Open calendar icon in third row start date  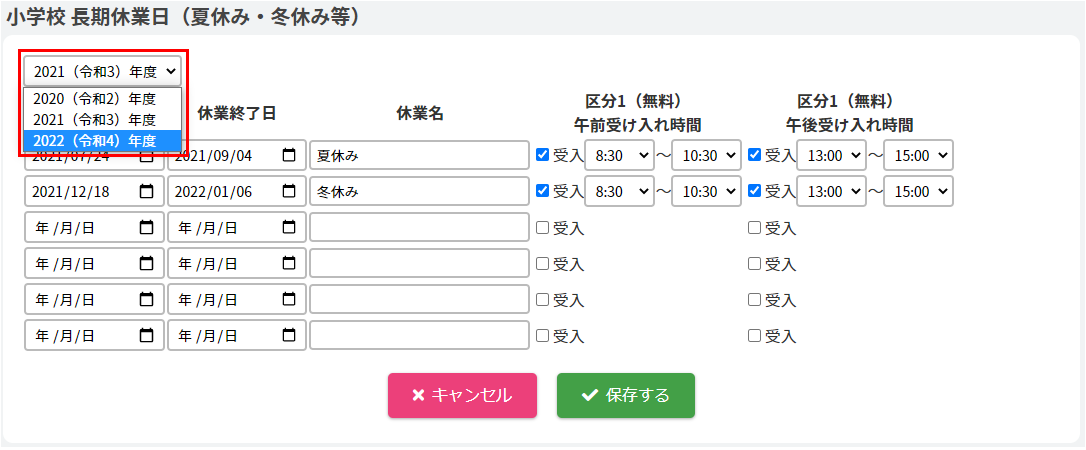(x=147, y=228)
